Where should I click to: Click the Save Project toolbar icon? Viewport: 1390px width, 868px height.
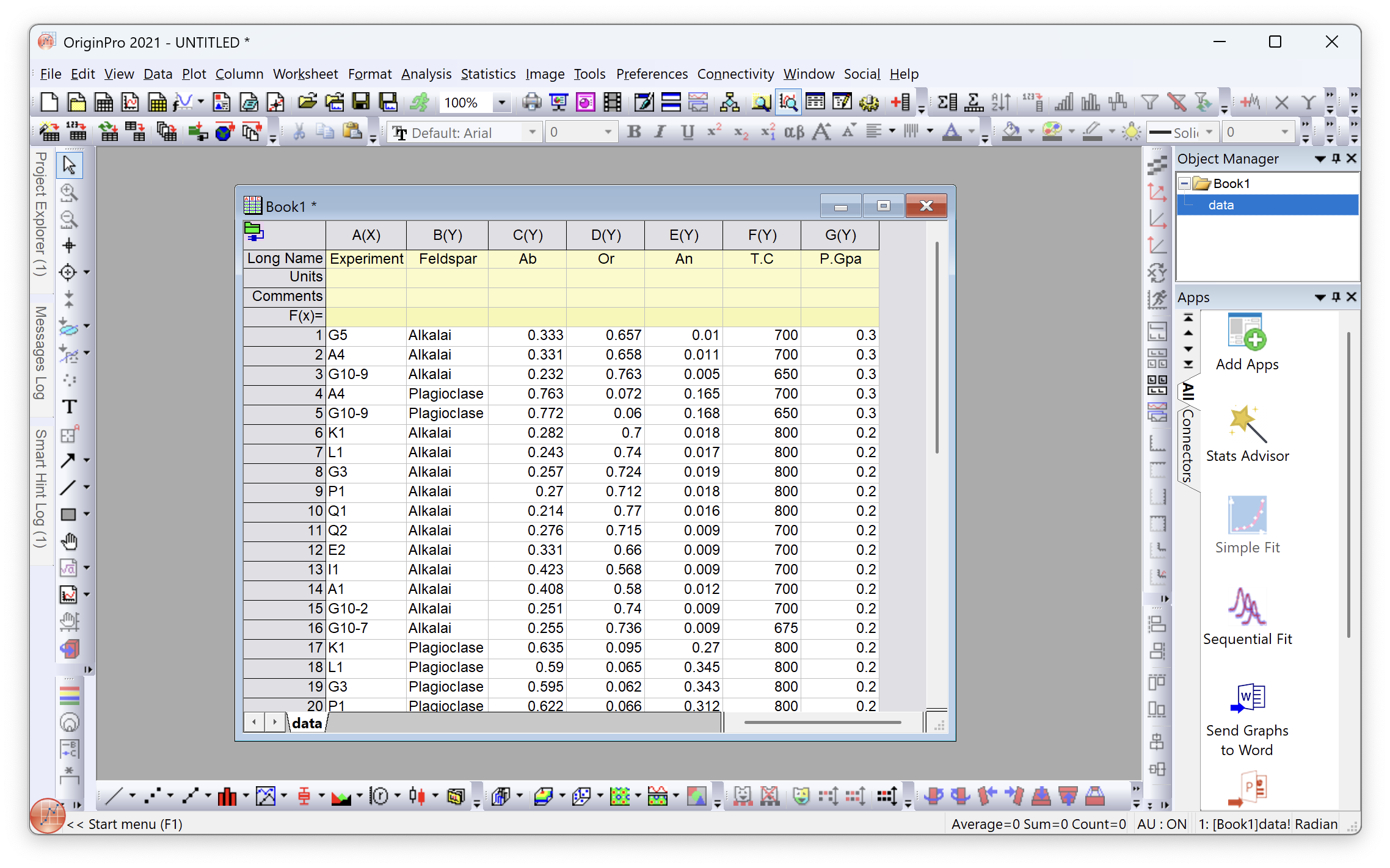[x=361, y=102]
